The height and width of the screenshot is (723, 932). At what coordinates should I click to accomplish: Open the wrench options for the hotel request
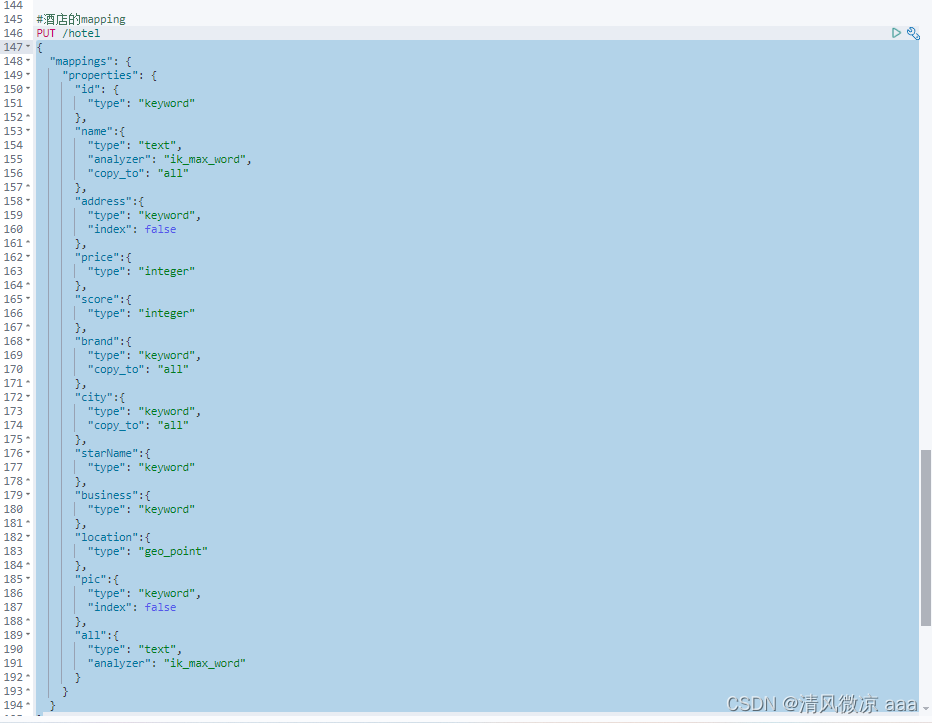(914, 33)
